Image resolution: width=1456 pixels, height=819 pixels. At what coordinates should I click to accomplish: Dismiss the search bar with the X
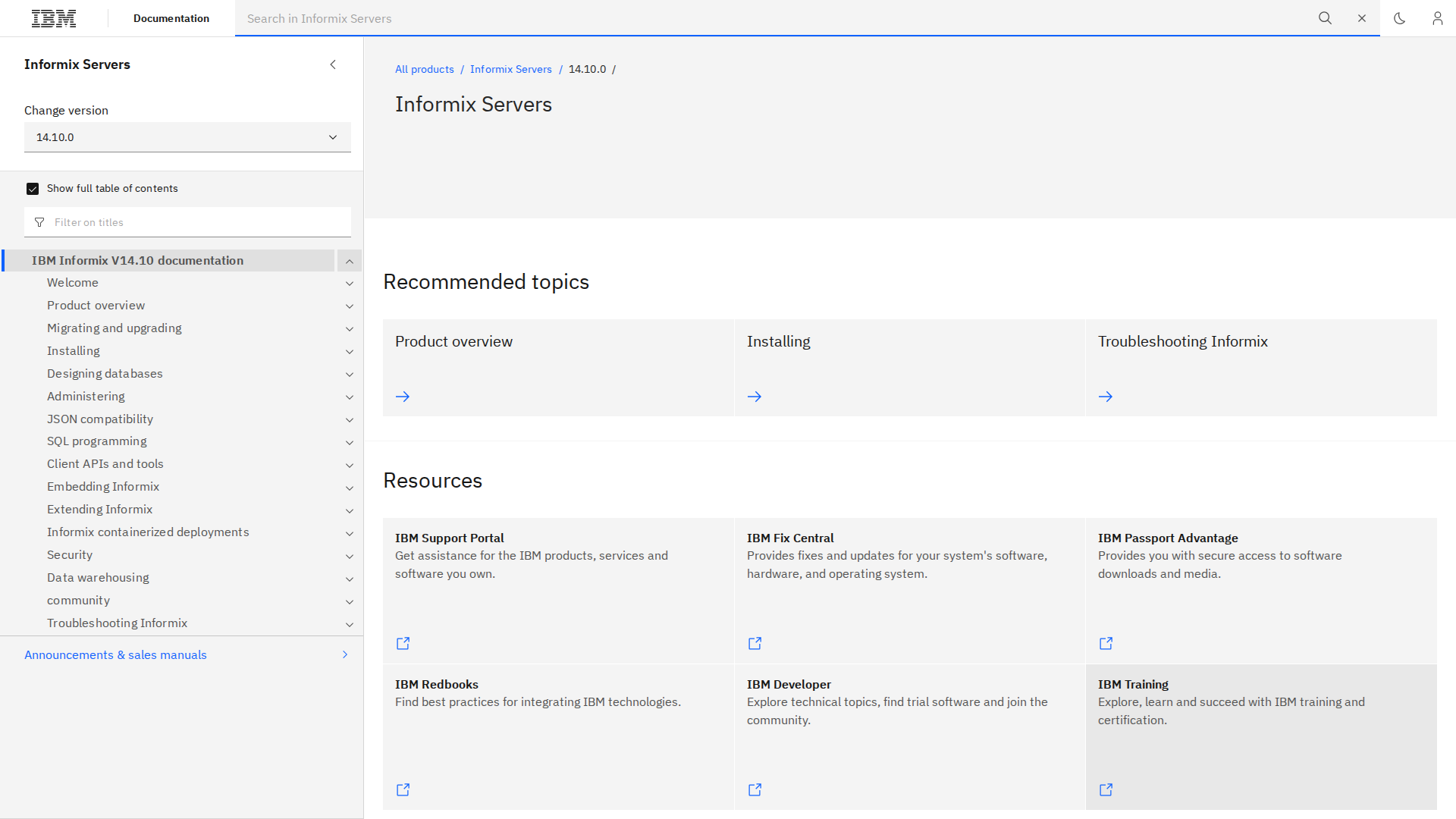click(x=1362, y=18)
